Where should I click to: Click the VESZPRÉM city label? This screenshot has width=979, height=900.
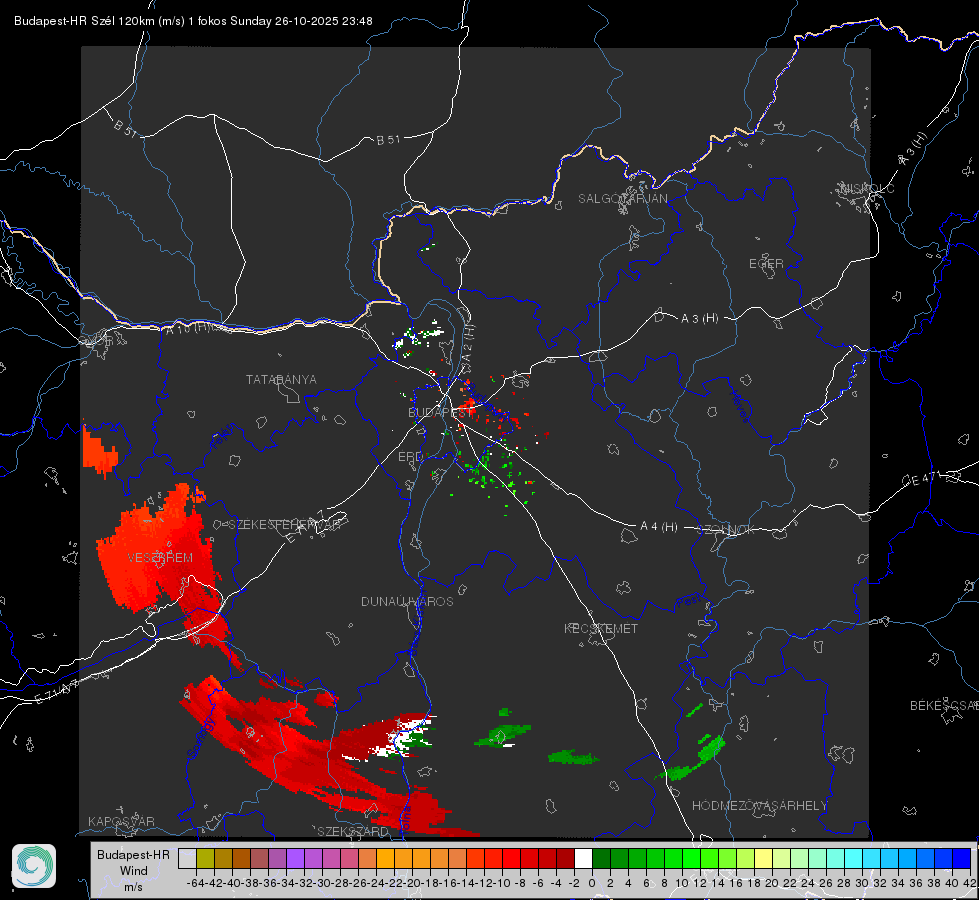[160, 558]
